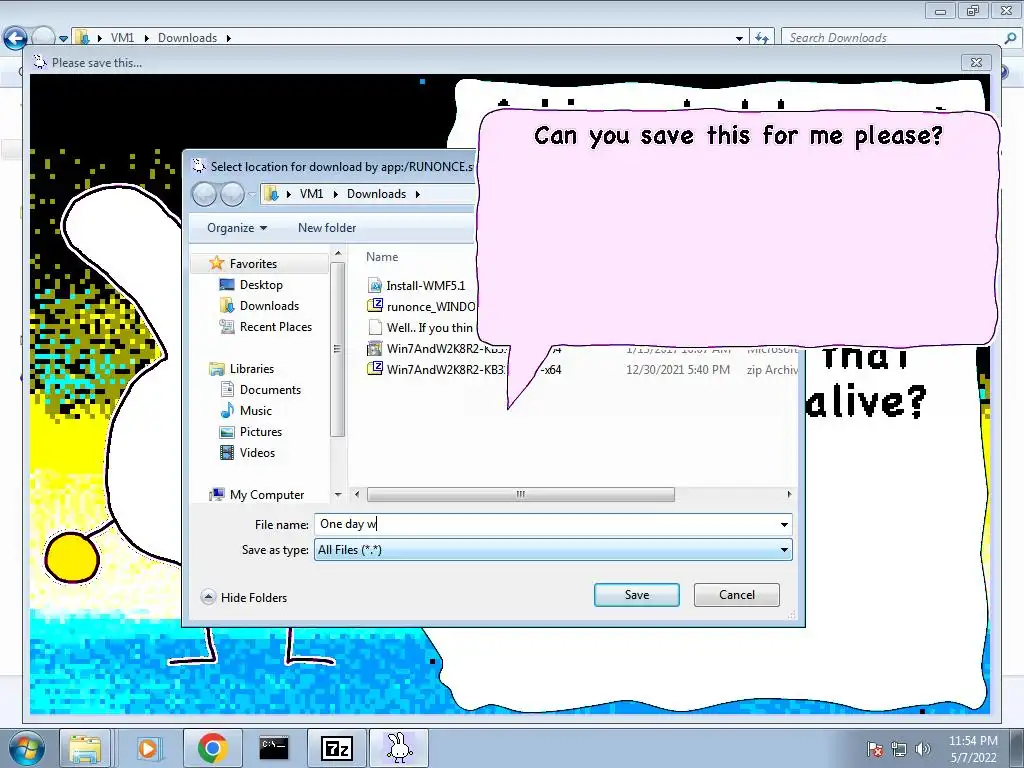Click the Desktop icon in Favorites
The height and width of the screenshot is (768, 1024).
tap(227, 285)
